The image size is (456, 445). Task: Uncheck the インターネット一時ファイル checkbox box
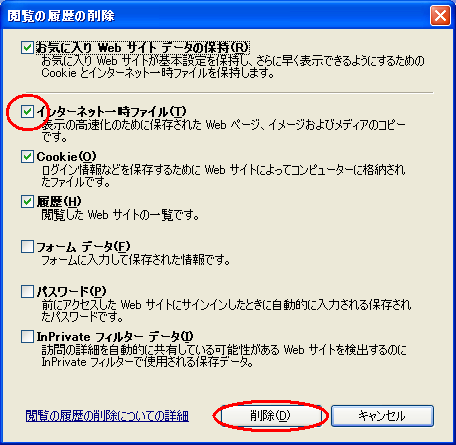[x=27, y=112]
